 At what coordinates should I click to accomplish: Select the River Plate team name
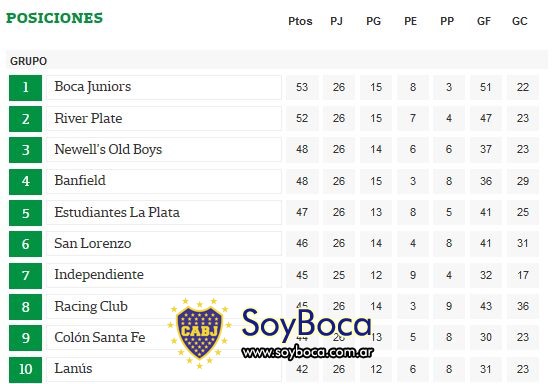(x=88, y=118)
